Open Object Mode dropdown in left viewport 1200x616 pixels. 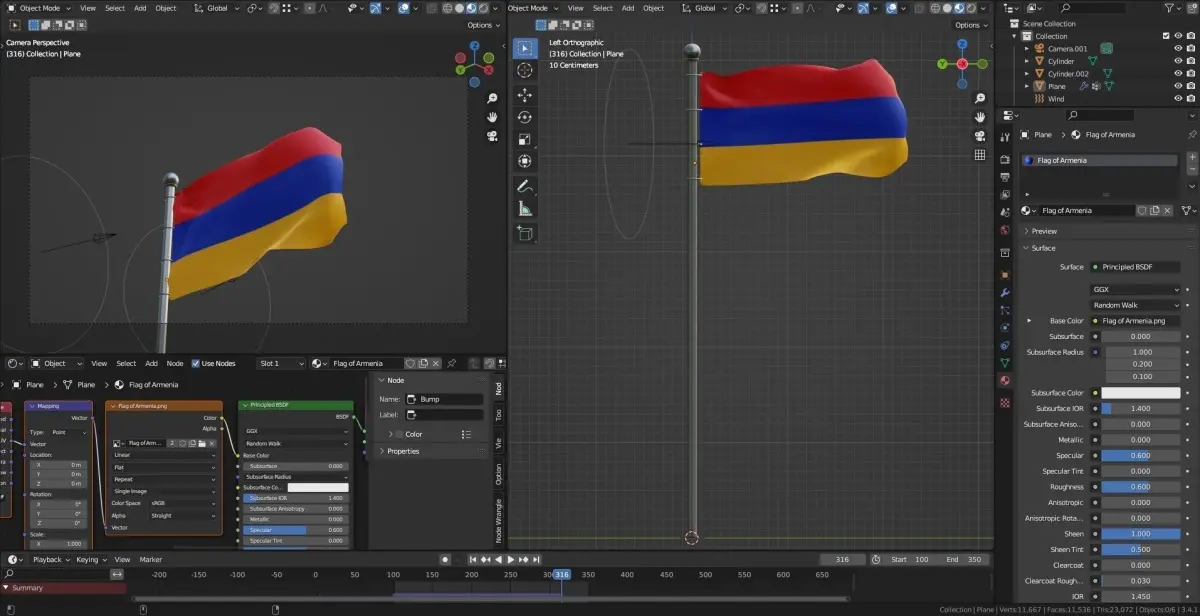coord(40,8)
